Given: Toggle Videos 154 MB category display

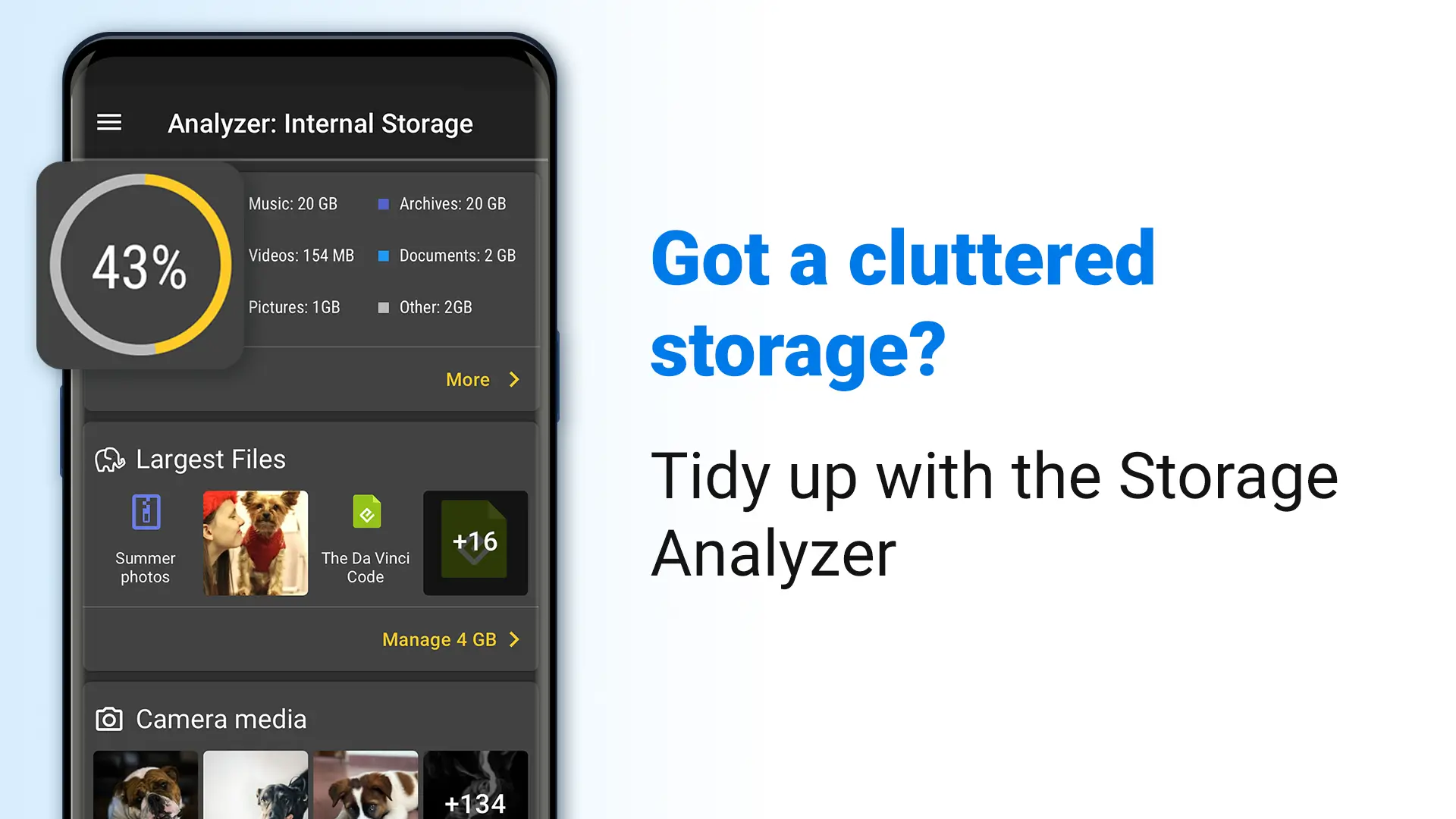Looking at the screenshot, I should pos(300,255).
